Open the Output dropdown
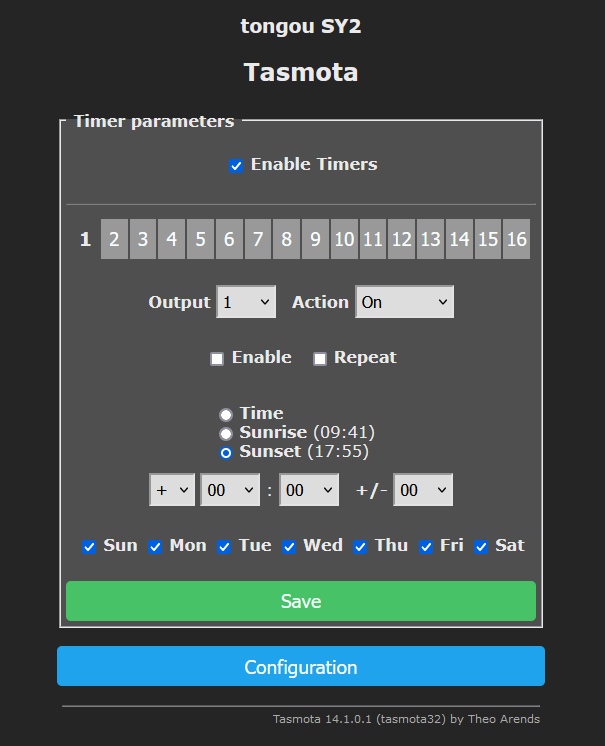This screenshot has width=605, height=746. [x=246, y=302]
